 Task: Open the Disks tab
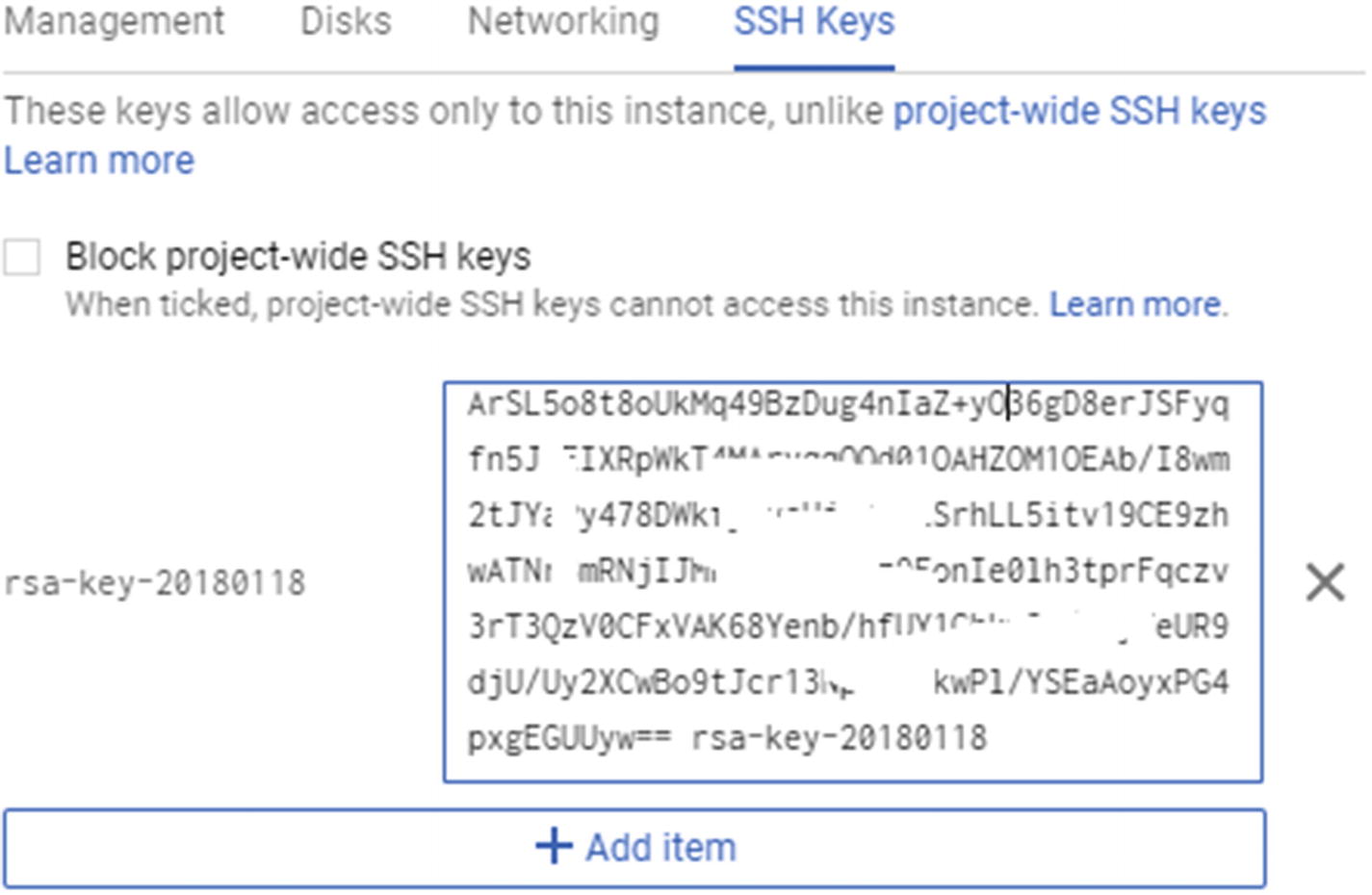click(346, 21)
